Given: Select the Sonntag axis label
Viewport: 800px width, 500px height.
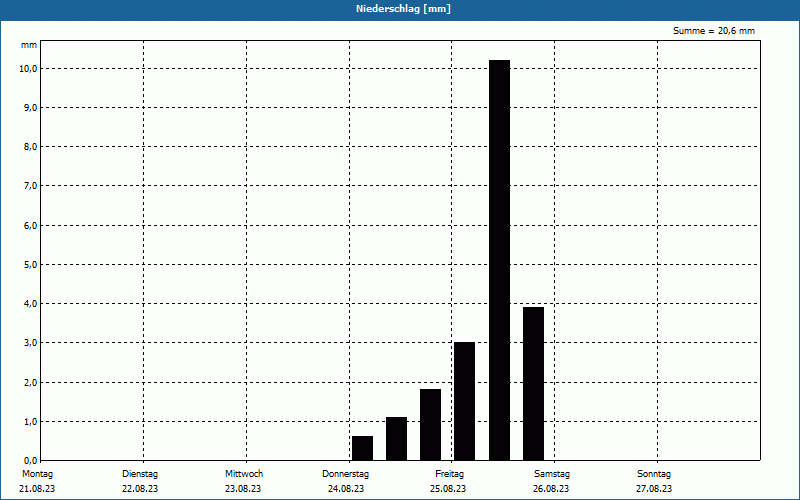Looking at the screenshot, I should tap(654, 474).
